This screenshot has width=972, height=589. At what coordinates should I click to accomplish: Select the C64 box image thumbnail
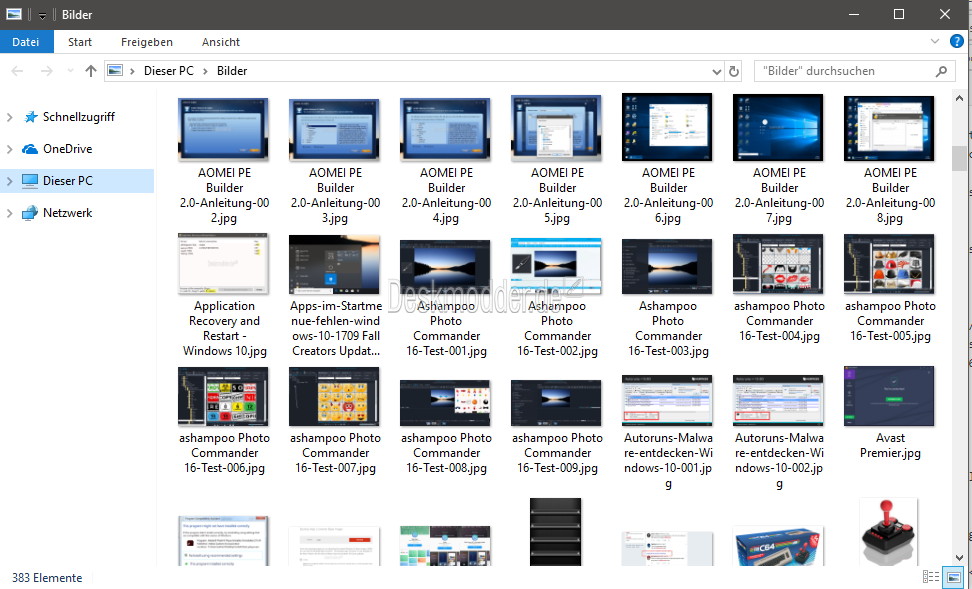778,546
